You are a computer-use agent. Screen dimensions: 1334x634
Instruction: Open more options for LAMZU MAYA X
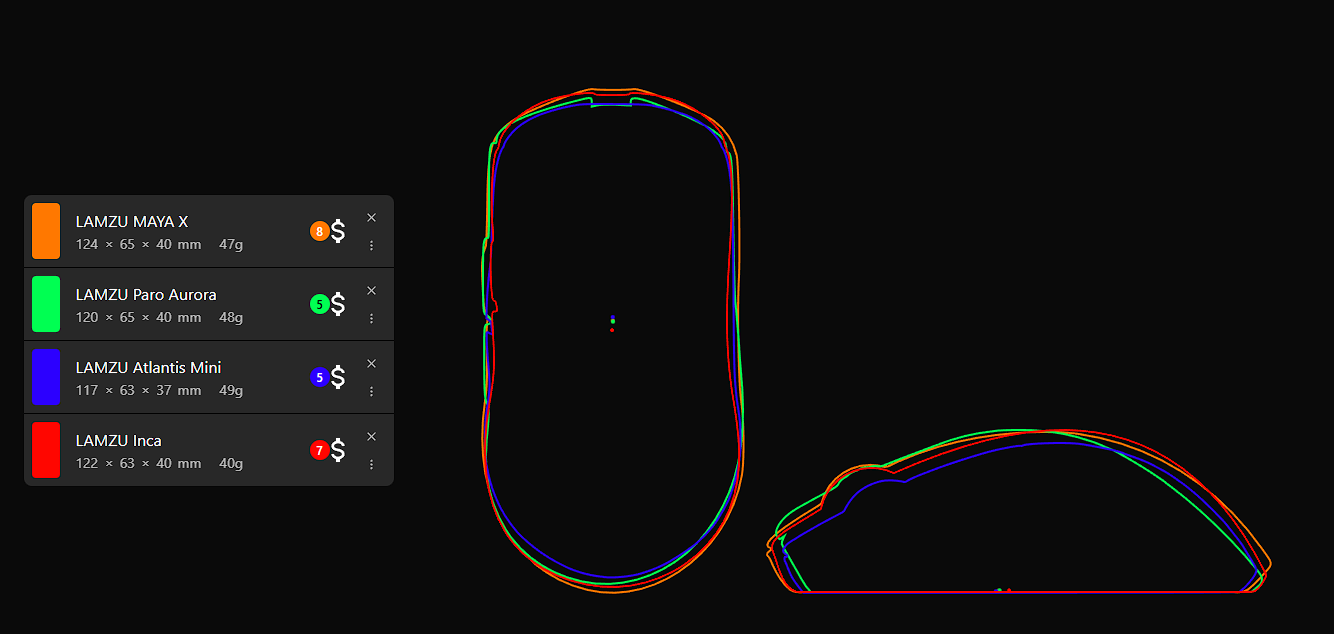pos(371,245)
